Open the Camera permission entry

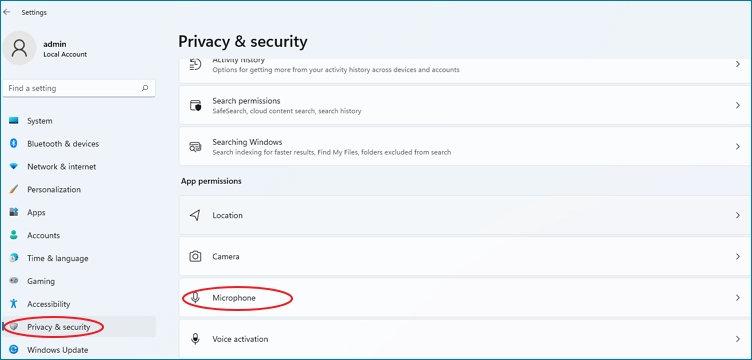(464, 256)
